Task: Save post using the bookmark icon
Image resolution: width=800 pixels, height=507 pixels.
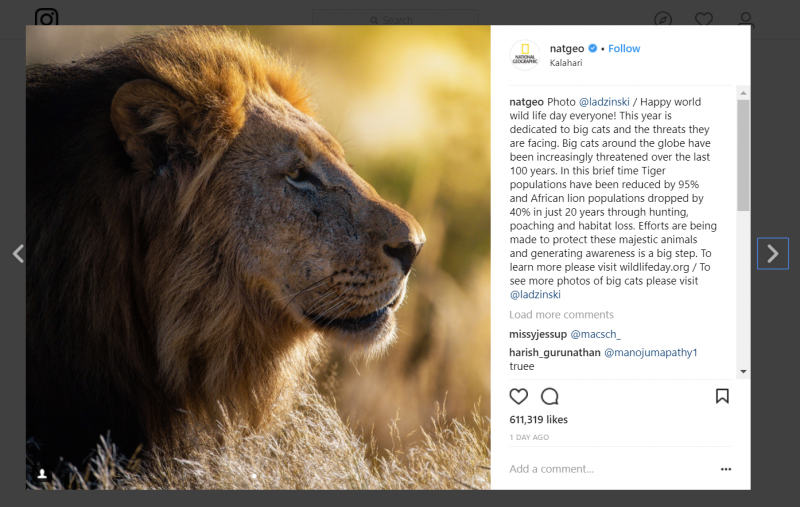Action: click(x=722, y=396)
